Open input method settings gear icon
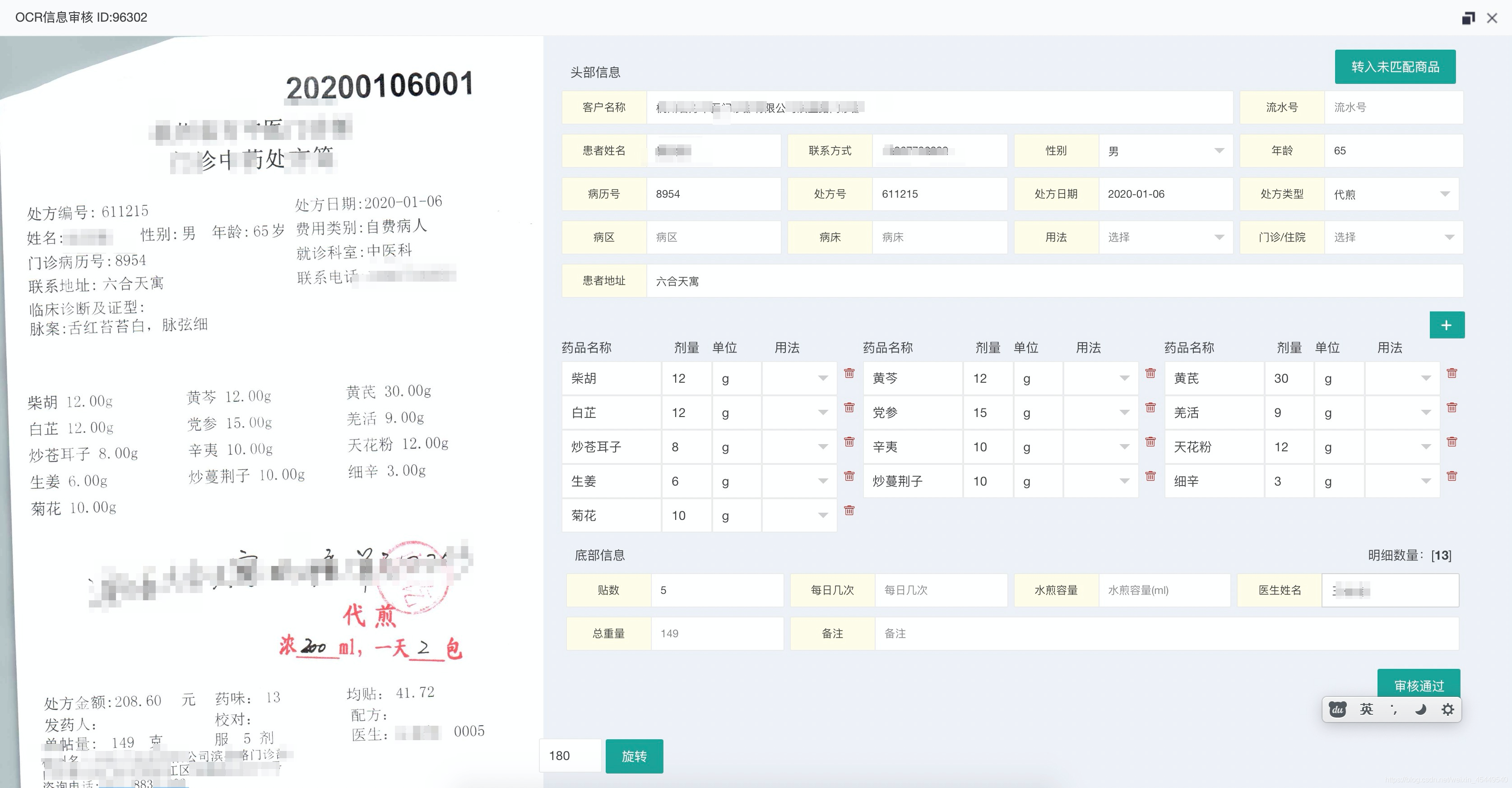1512x788 pixels. 1447,709
